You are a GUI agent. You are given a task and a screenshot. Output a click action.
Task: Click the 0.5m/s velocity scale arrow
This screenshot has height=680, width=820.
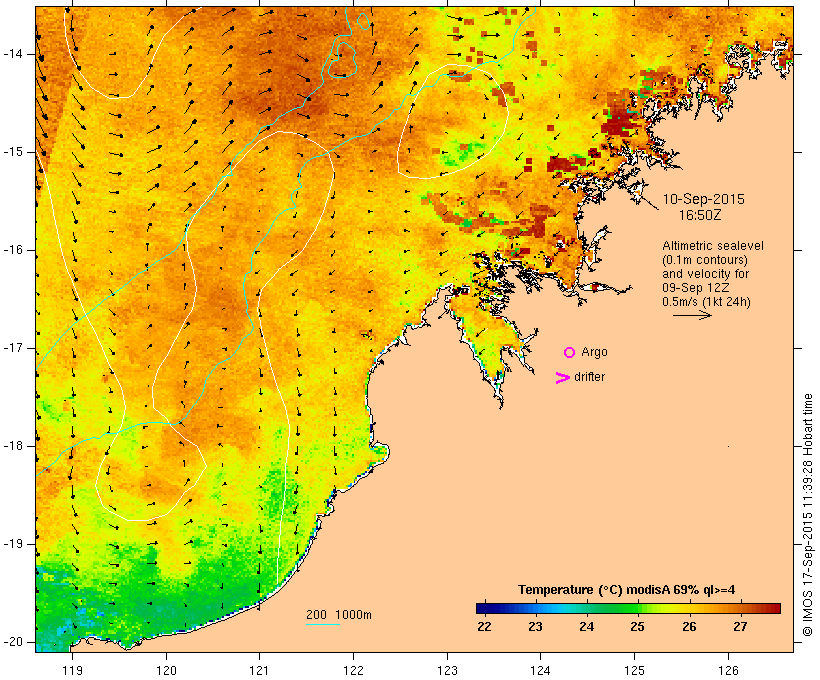tap(692, 315)
